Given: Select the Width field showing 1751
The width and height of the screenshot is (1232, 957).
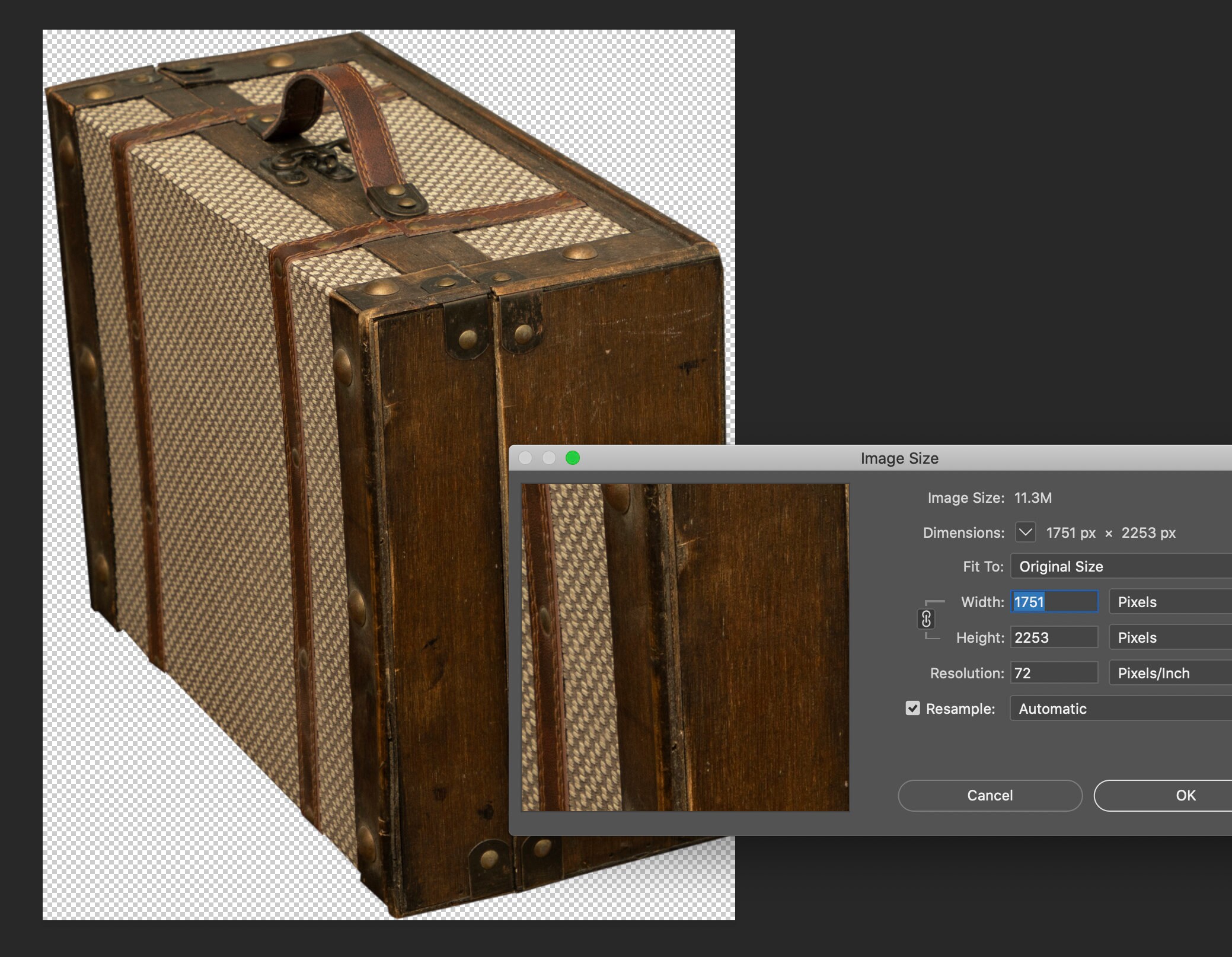Looking at the screenshot, I should [x=1054, y=602].
